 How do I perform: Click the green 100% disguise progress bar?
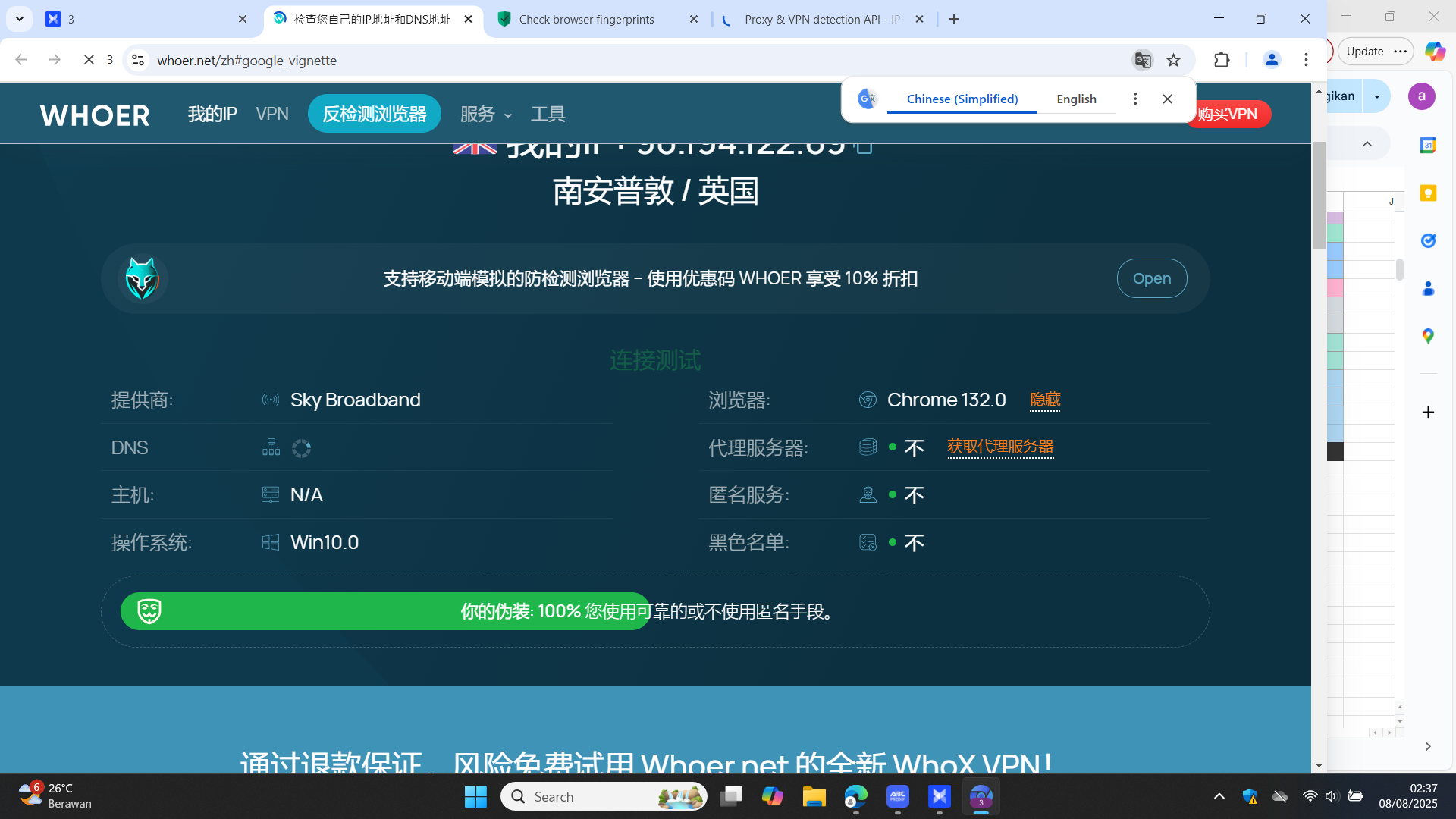pos(385,611)
